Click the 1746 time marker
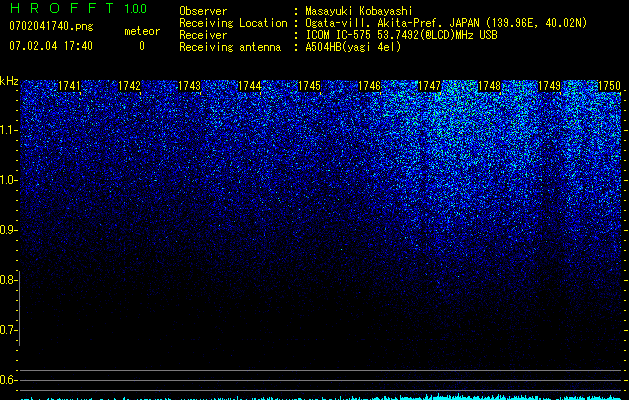629x400 pixels. pos(369,86)
